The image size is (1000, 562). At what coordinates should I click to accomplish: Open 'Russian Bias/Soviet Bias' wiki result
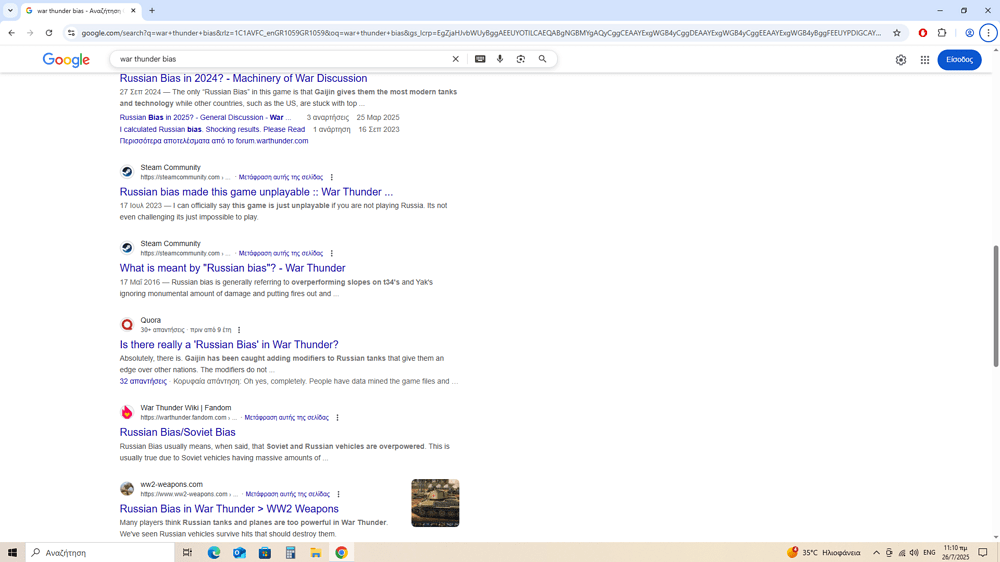177,433
